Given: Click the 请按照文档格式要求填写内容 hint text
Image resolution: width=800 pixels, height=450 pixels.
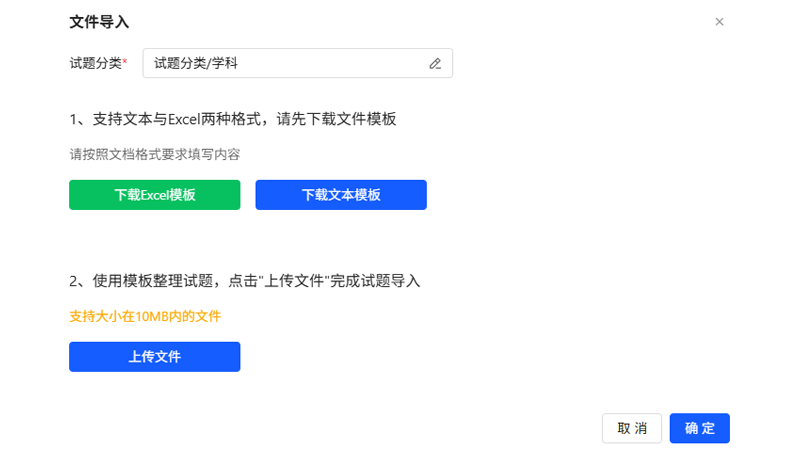Looking at the screenshot, I should tap(154, 154).
